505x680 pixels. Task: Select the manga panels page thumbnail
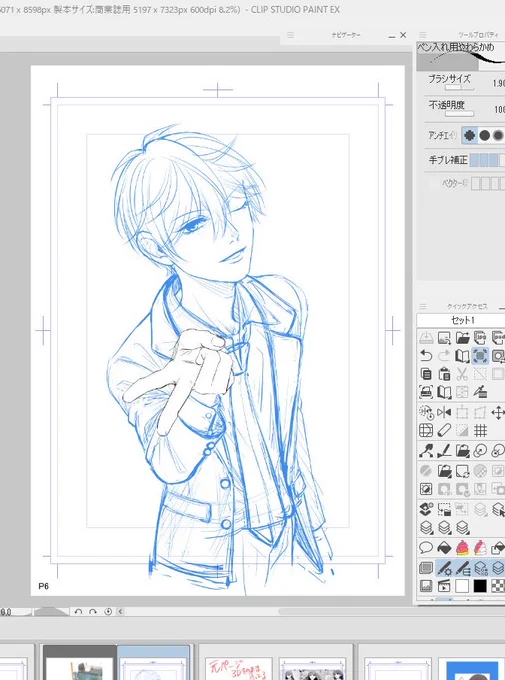click(x=313, y=669)
